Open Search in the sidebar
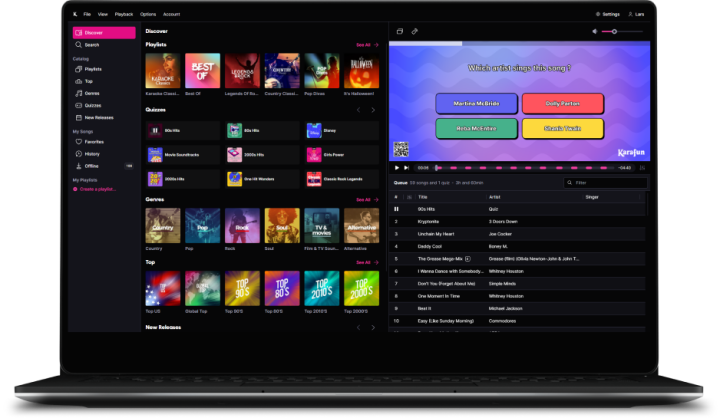Image resolution: width=720 pixels, height=418 pixels. (87, 45)
